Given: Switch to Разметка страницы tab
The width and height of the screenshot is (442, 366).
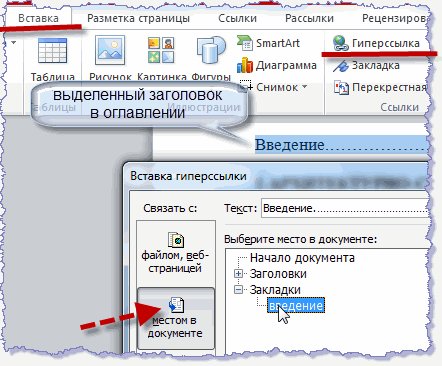Looking at the screenshot, I should point(138,18).
